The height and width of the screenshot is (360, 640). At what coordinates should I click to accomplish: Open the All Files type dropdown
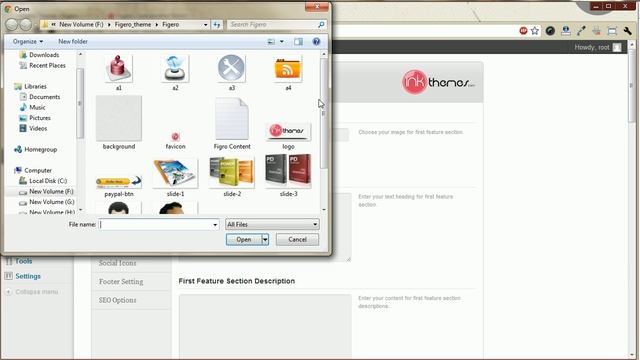272,224
